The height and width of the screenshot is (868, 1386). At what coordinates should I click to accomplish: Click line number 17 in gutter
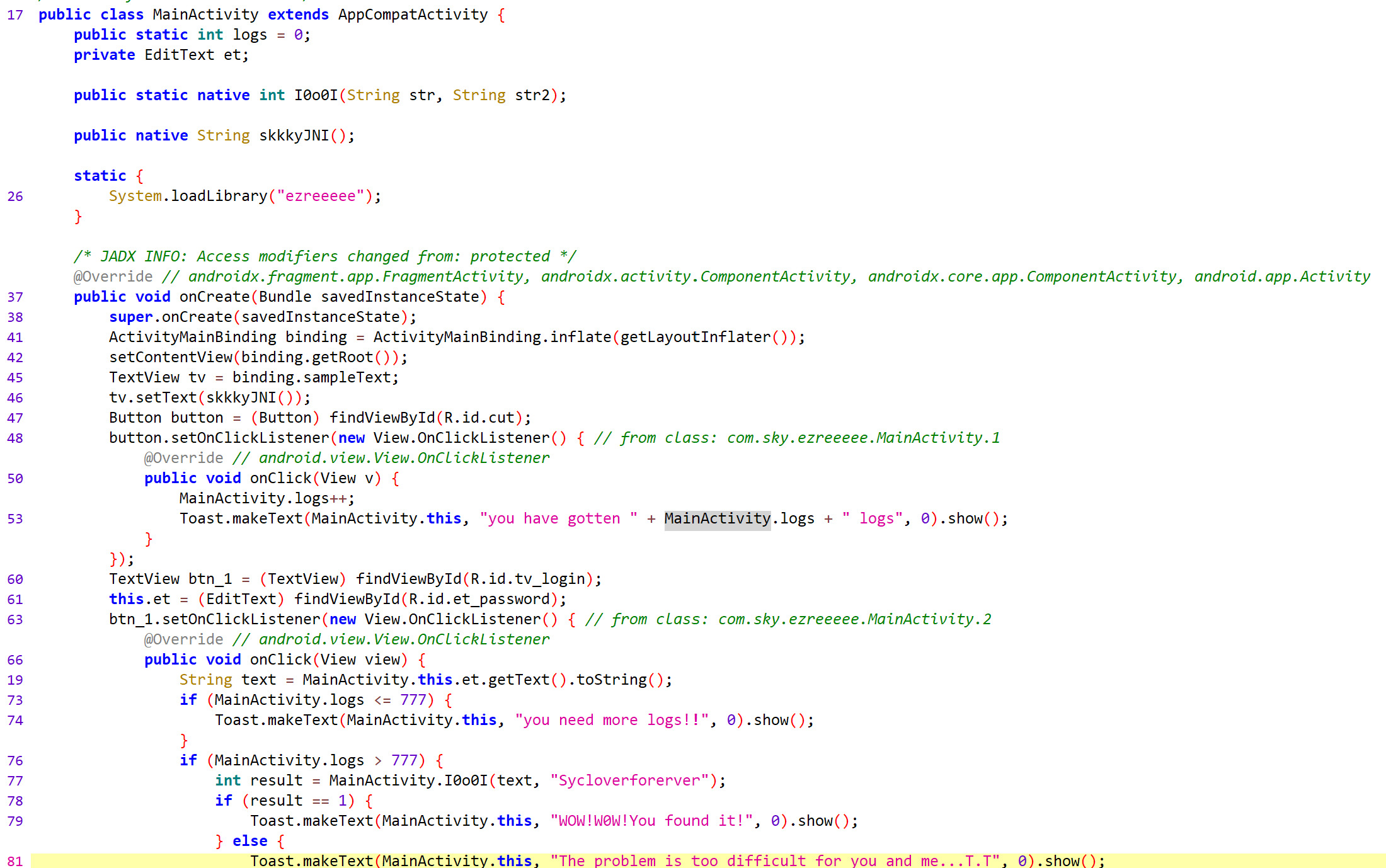[x=15, y=14]
